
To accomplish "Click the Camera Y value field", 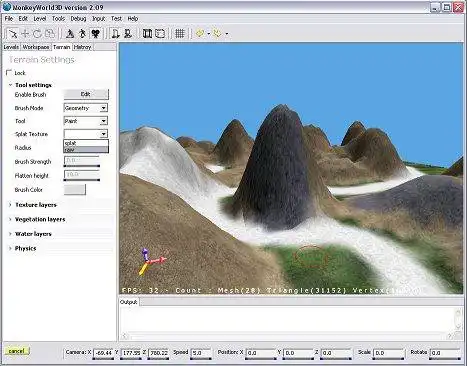I will (131, 353).
